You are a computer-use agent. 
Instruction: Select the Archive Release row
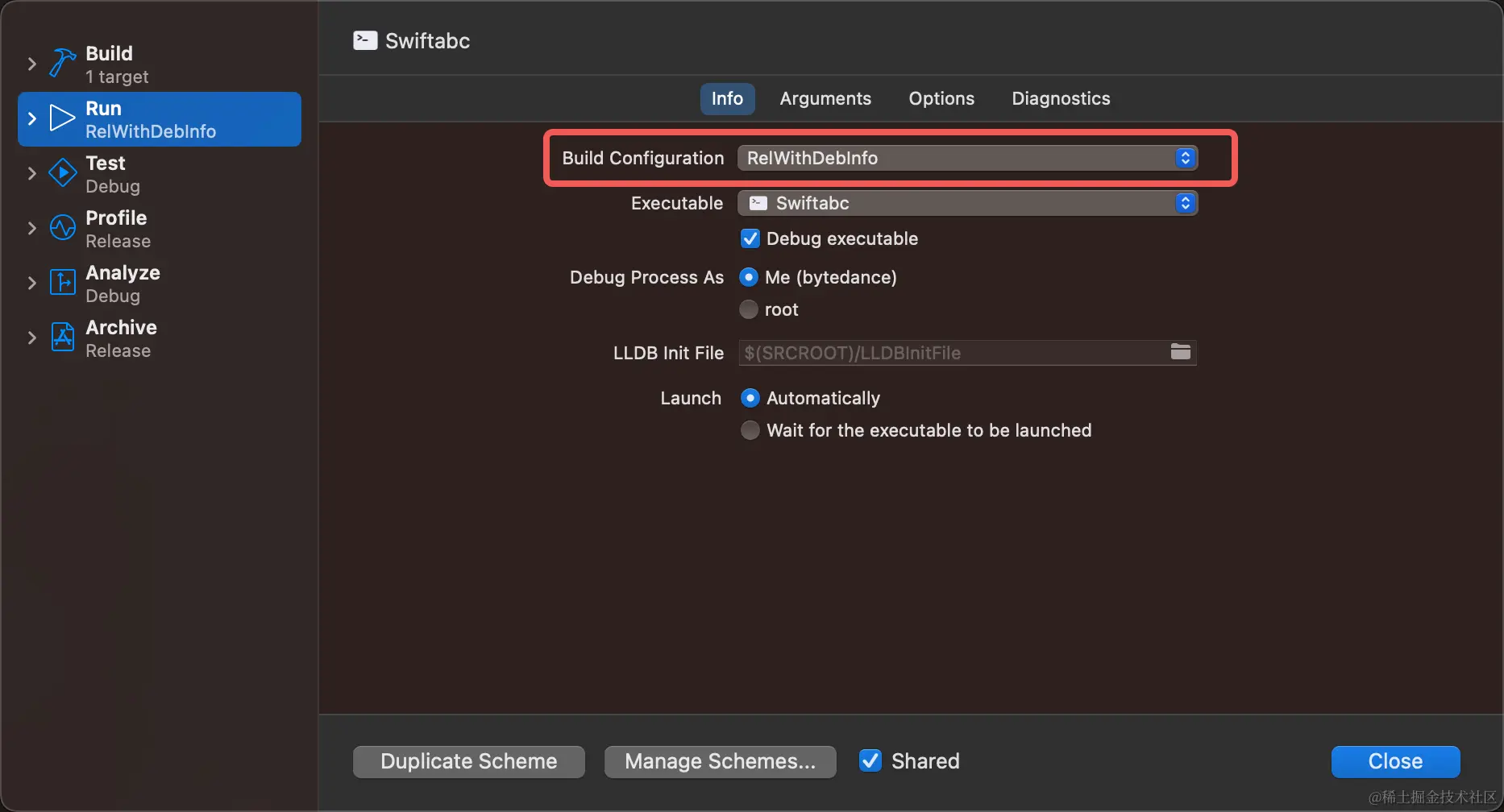160,338
